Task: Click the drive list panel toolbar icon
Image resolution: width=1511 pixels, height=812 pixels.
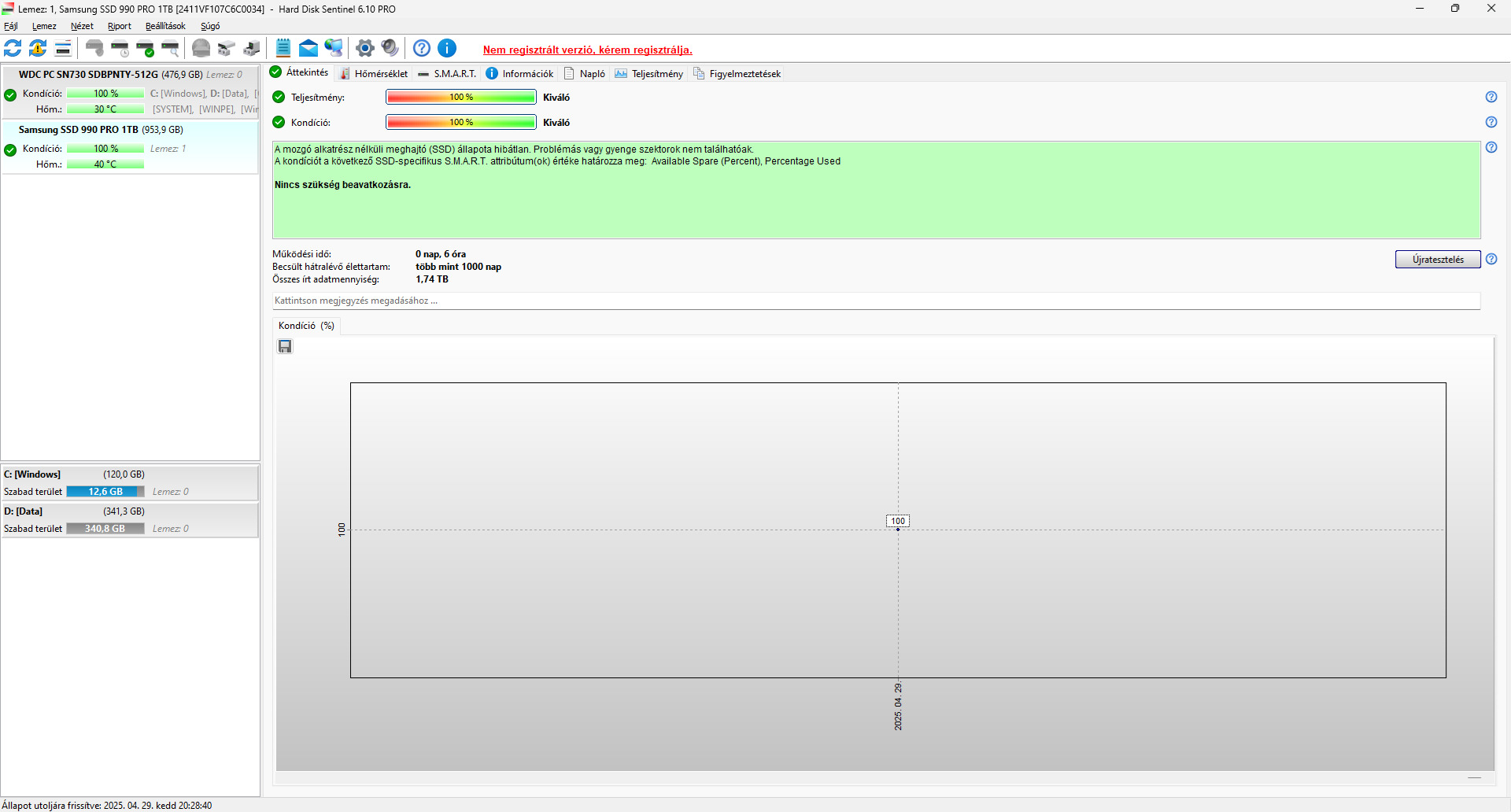Action: click(63, 48)
